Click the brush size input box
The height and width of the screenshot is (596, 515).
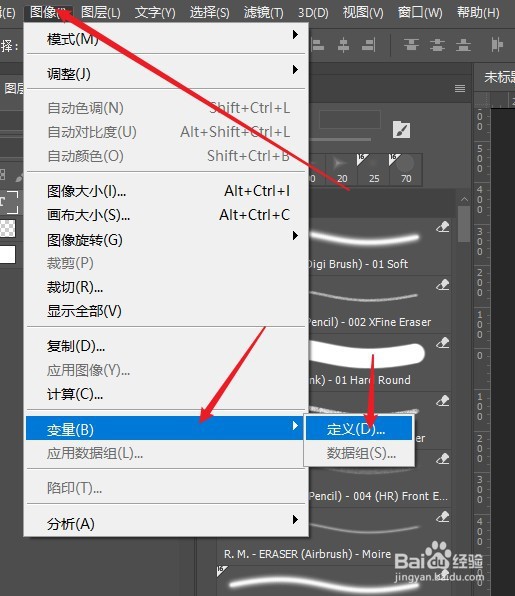click(350, 120)
